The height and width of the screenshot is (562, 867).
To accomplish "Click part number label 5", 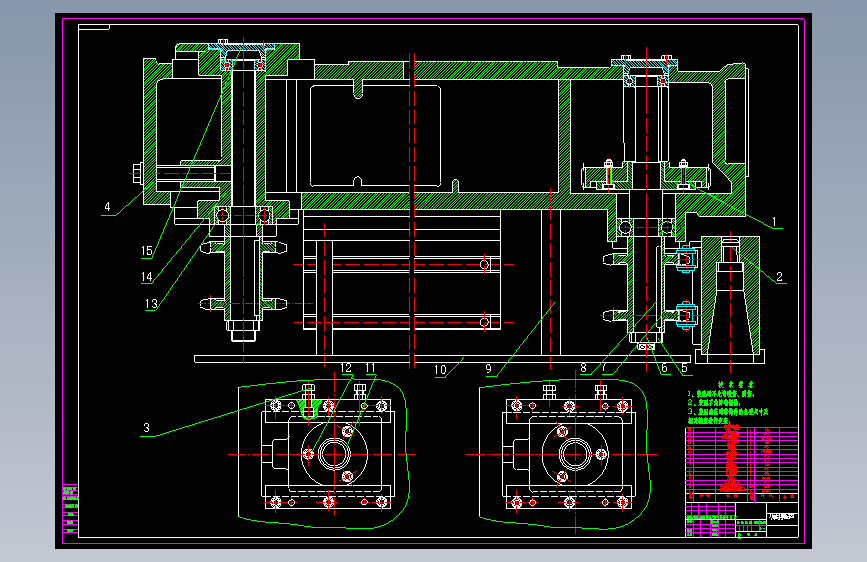I will pyautogui.click(x=684, y=368).
